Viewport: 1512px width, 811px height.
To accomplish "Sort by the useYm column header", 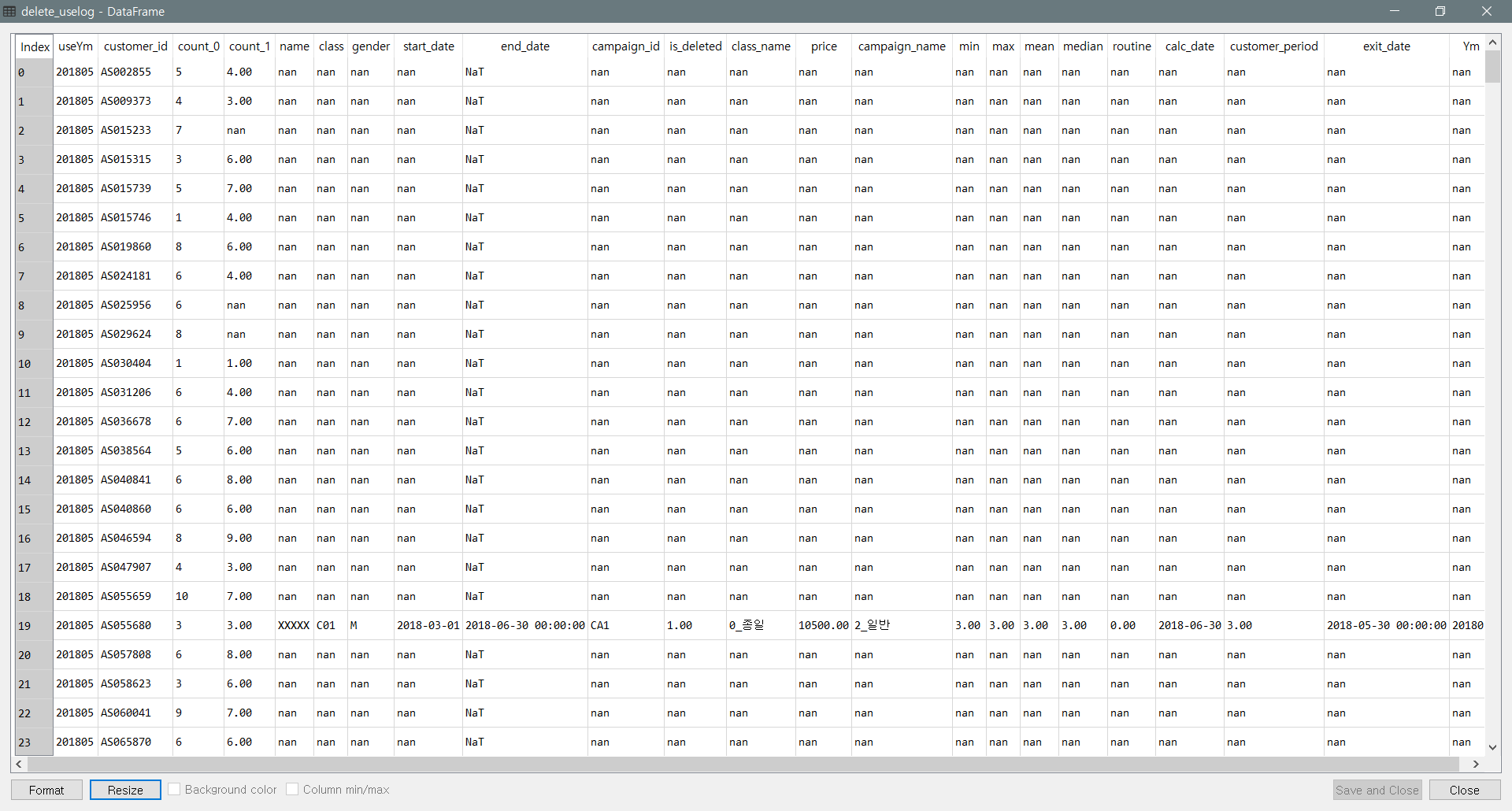I will (x=76, y=46).
